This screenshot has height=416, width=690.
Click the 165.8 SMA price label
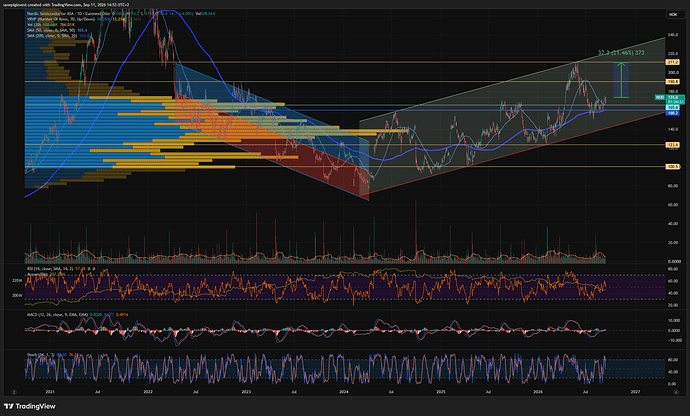[673, 107]
